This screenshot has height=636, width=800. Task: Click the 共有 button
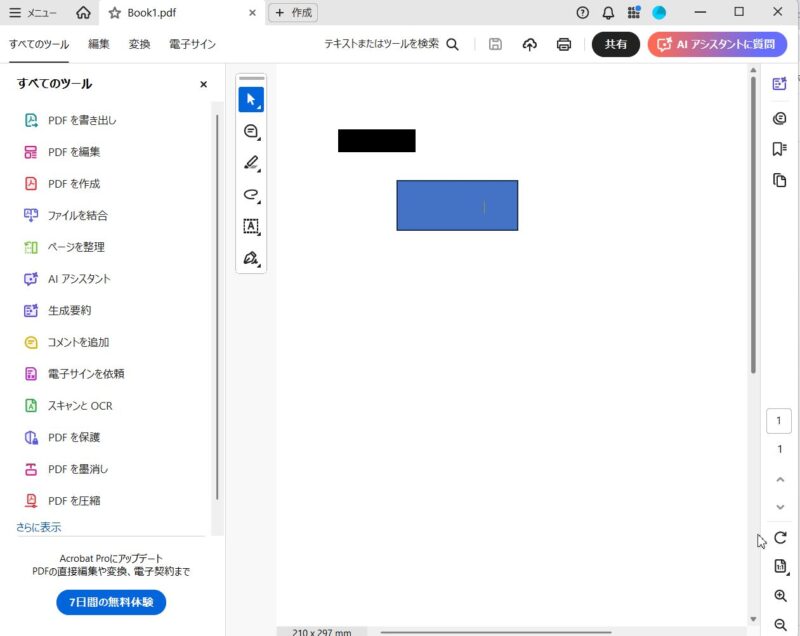click(x=616, y=44)
